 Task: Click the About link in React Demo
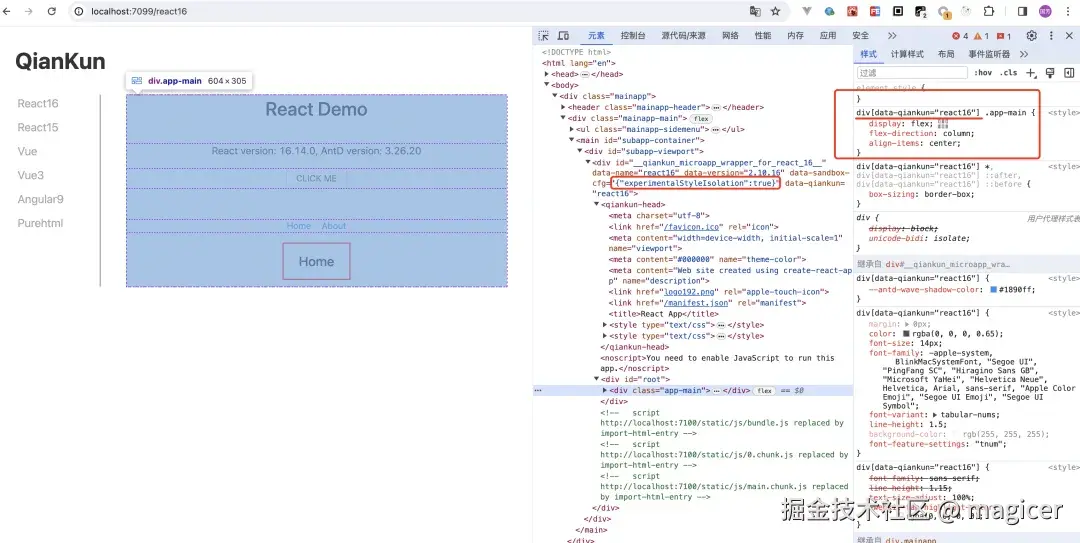[334, 226]
